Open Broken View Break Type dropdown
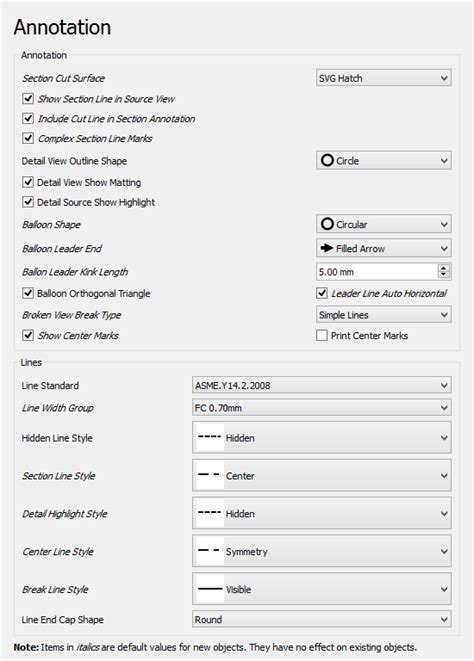The width and height of the screenshot is (474, 661). pos(383,315)
